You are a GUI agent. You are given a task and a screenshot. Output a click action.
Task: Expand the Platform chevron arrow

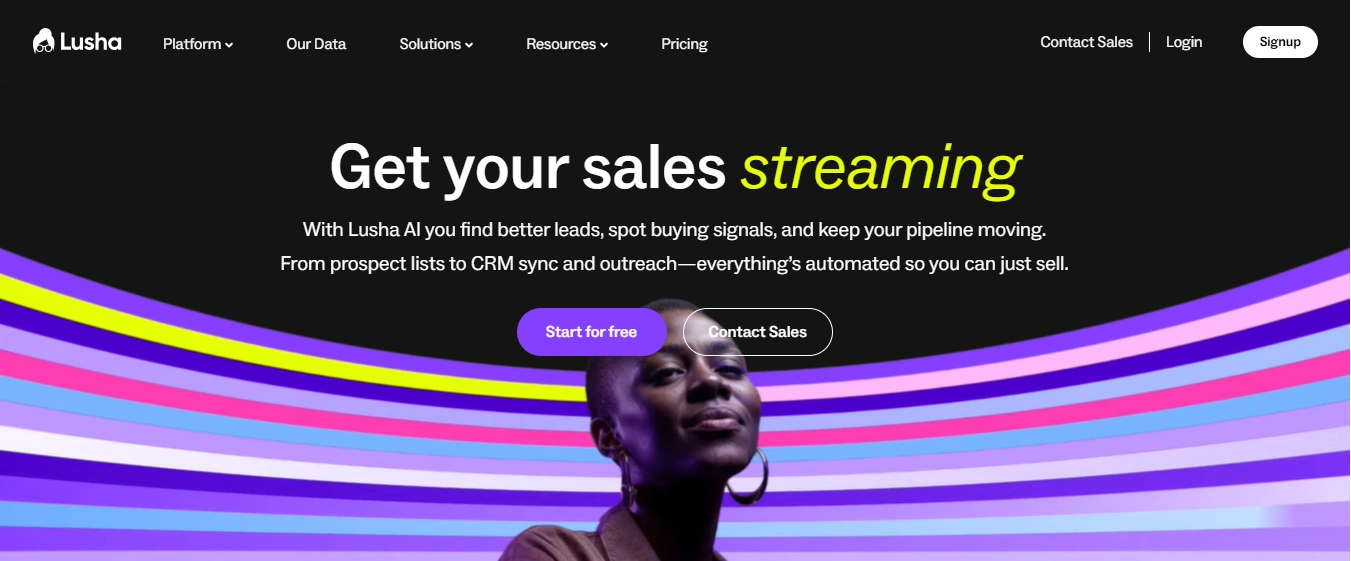229,45
